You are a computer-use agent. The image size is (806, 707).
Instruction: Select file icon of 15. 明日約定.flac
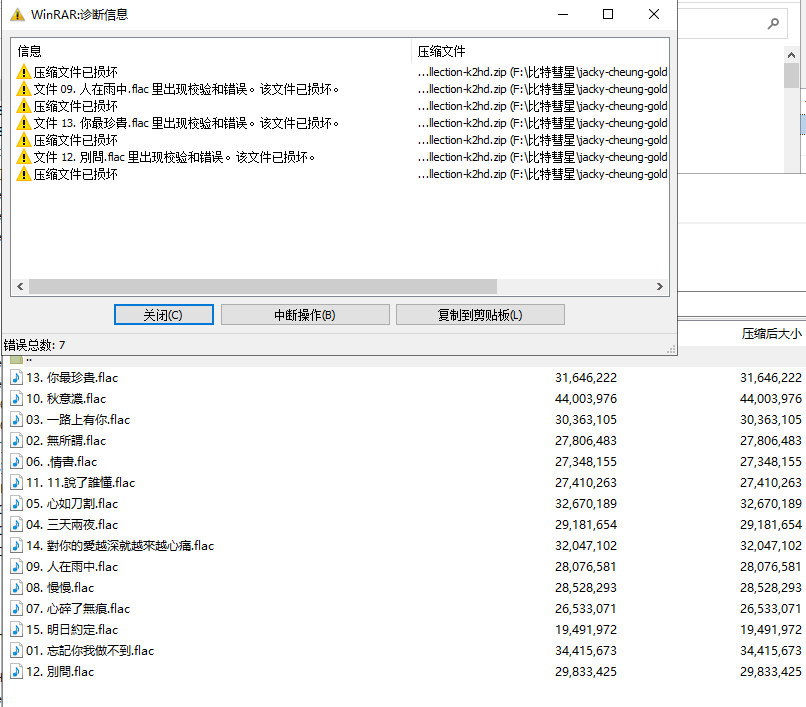click(16, 629)
